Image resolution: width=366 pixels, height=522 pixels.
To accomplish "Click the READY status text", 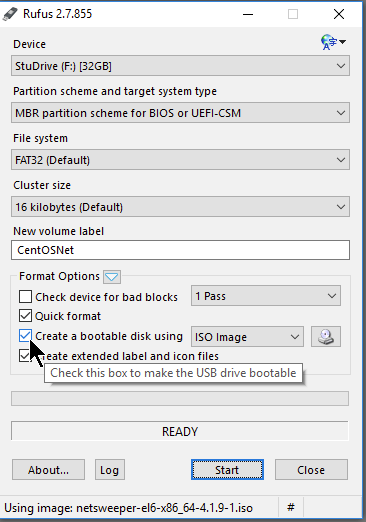I will pyautogui.click(x=180, y=432).
